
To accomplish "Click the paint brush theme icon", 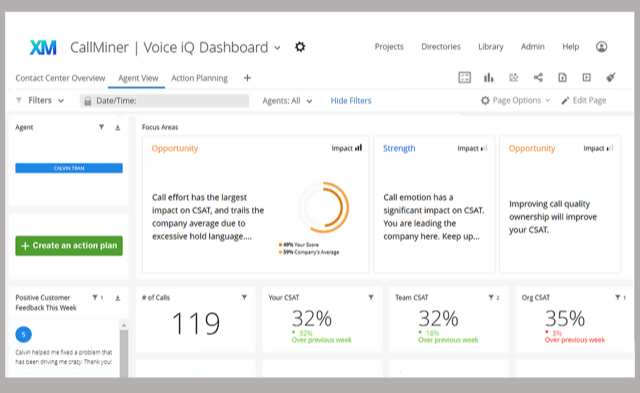I will coord(611,77).
